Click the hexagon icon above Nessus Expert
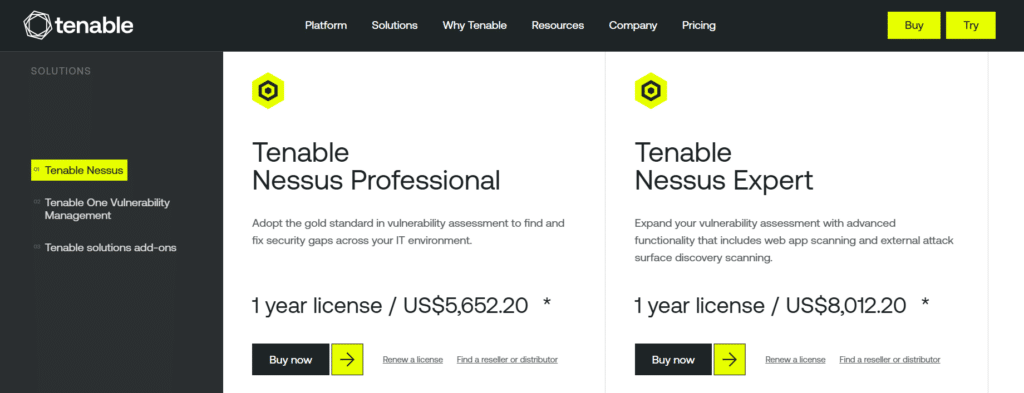Image resolution: width=1024 pixels, height=393 pixels. coord(651,91)
